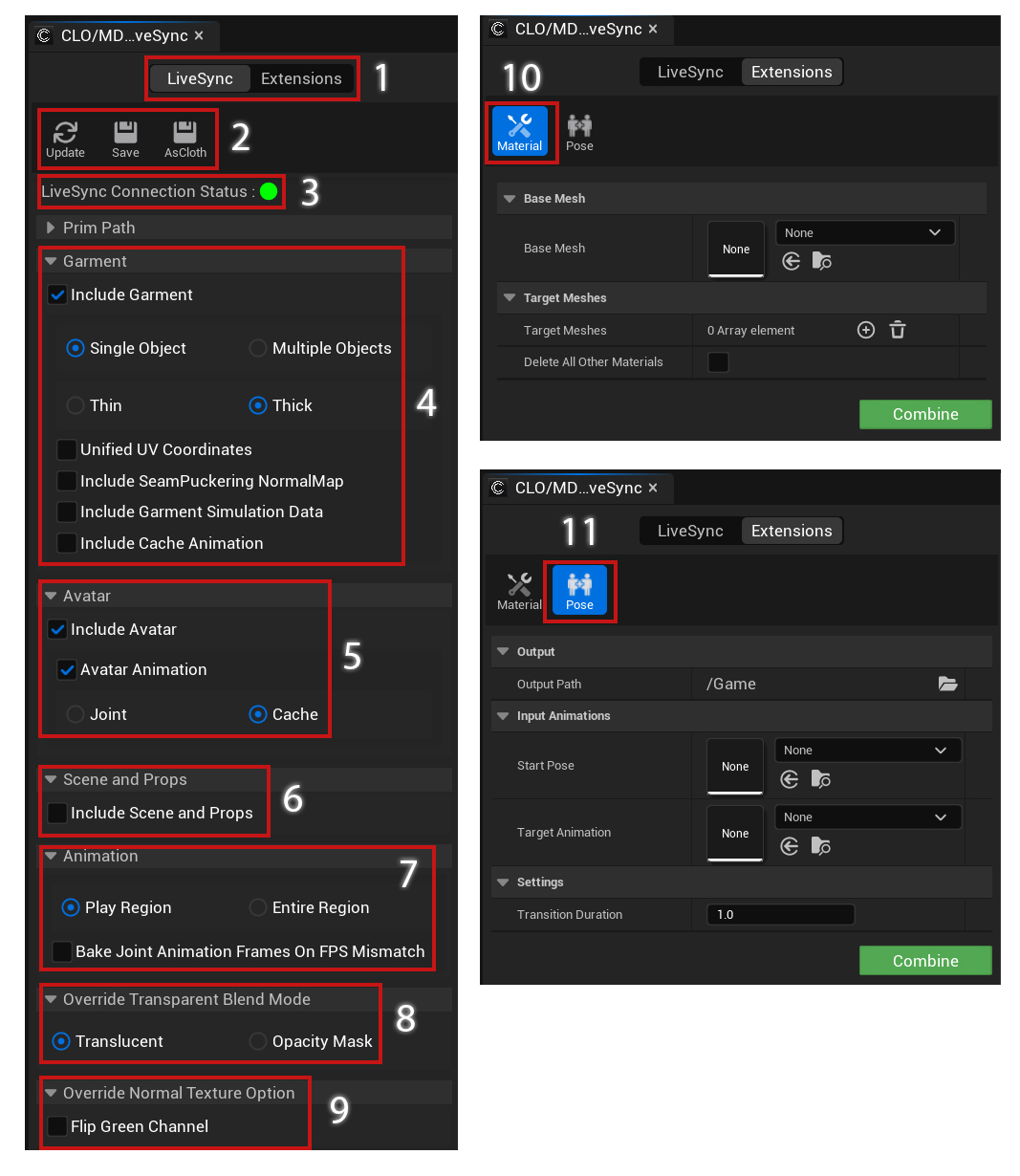Select Joint avatar animation option
The image size is (1020, 1176).
(x=76, y=714)
